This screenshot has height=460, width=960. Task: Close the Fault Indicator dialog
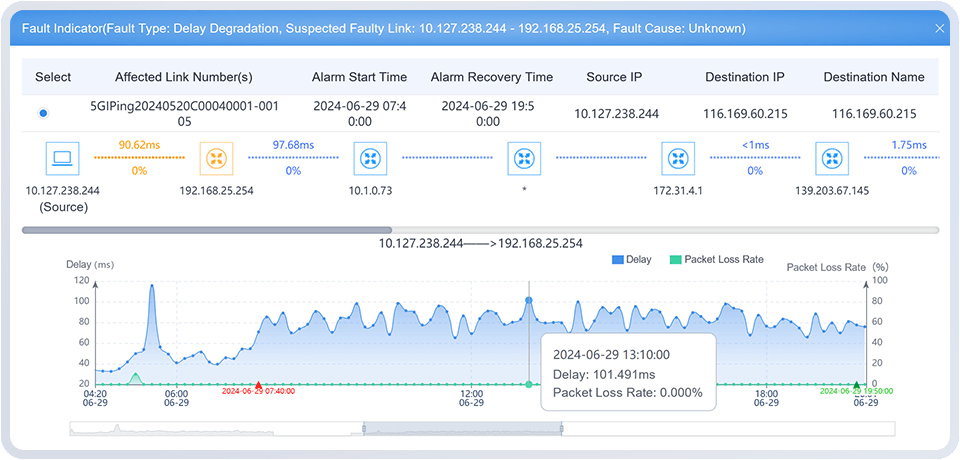click(939, 29)
